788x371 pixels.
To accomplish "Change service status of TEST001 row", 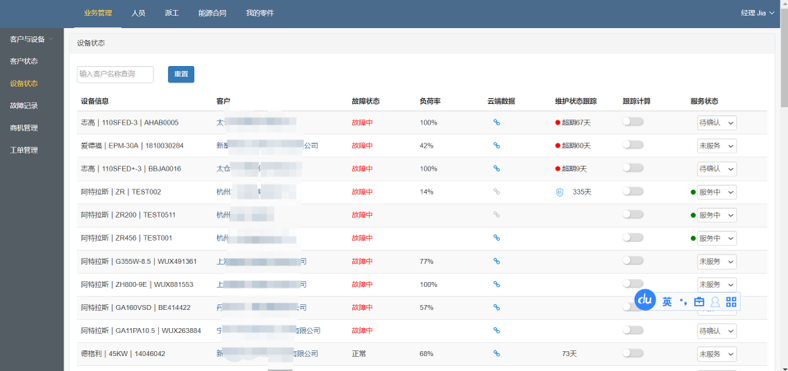I will click(x=717, y=238).
